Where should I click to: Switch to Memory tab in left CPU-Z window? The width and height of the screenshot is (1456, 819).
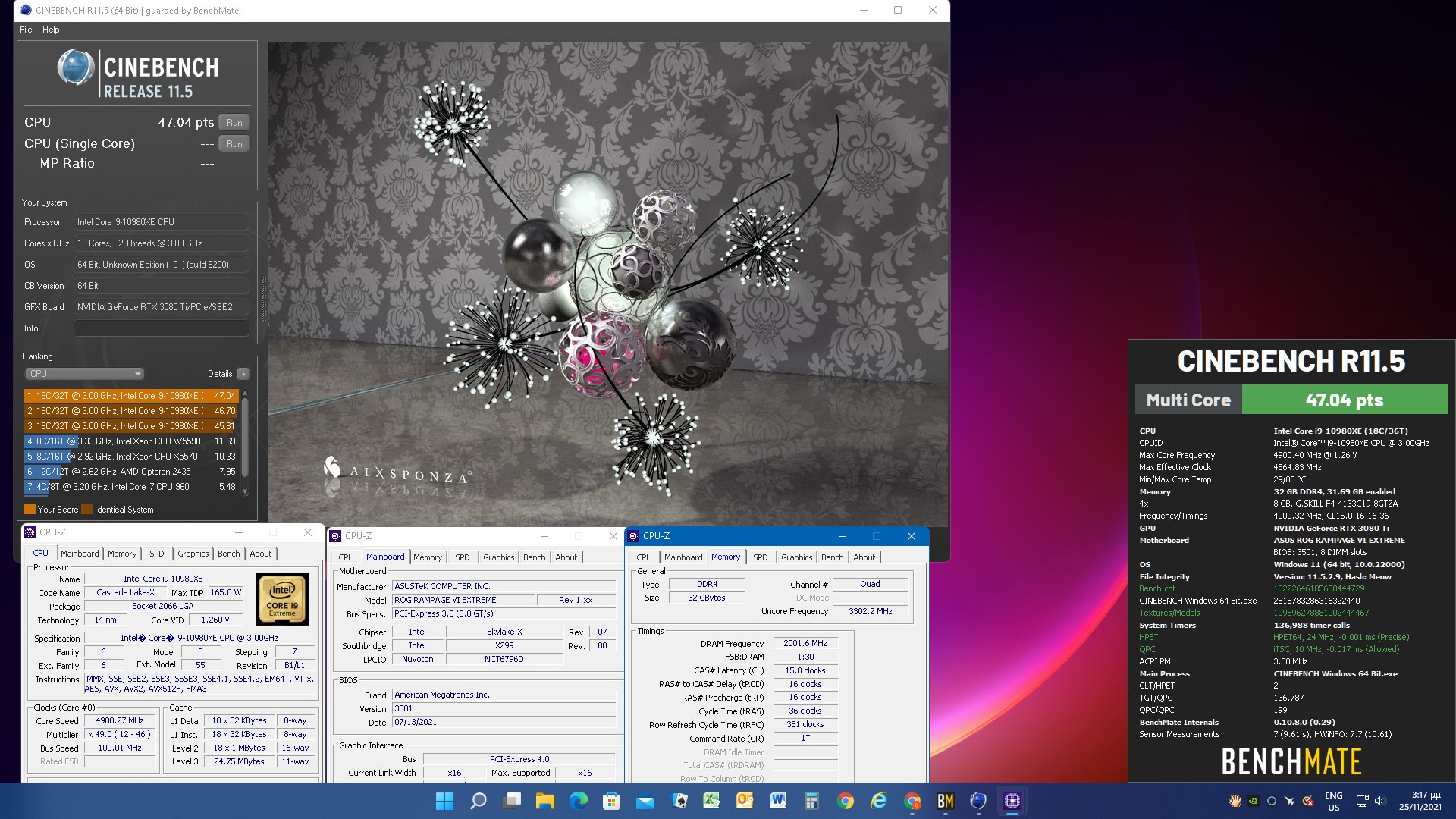pyautogui.click(x=122, y=554)
